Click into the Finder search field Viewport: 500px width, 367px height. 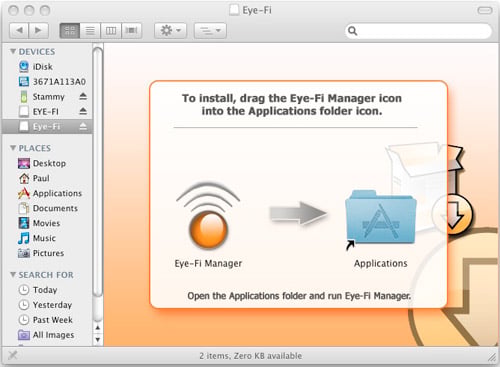[x=418, y=31]
